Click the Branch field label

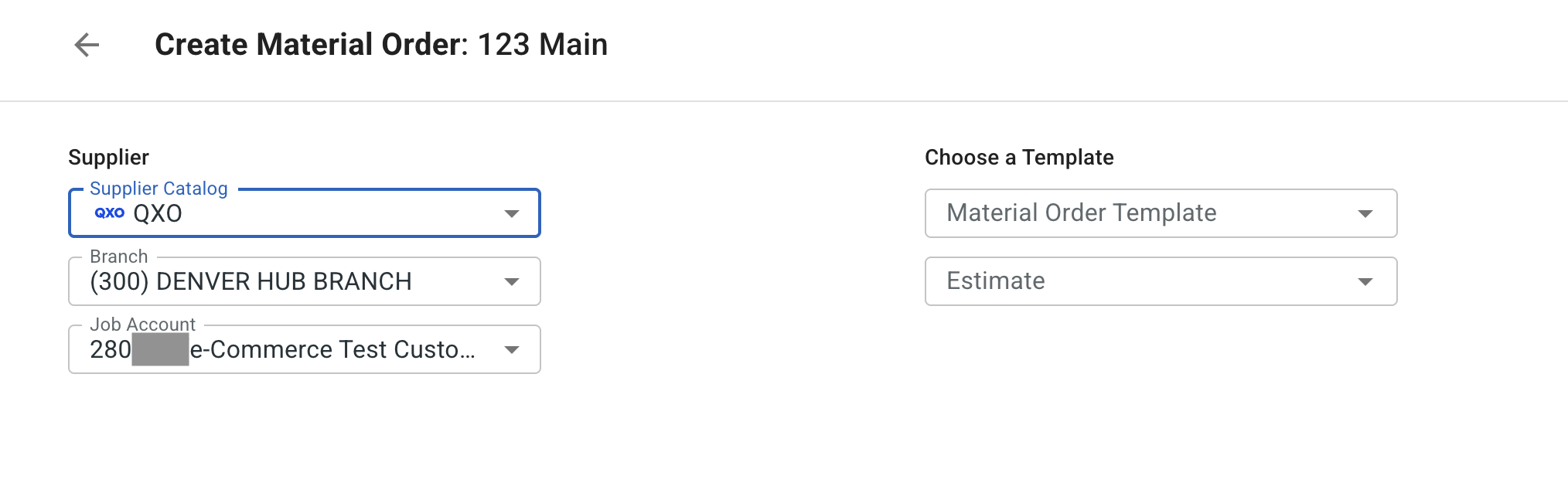tap(118, 257)
